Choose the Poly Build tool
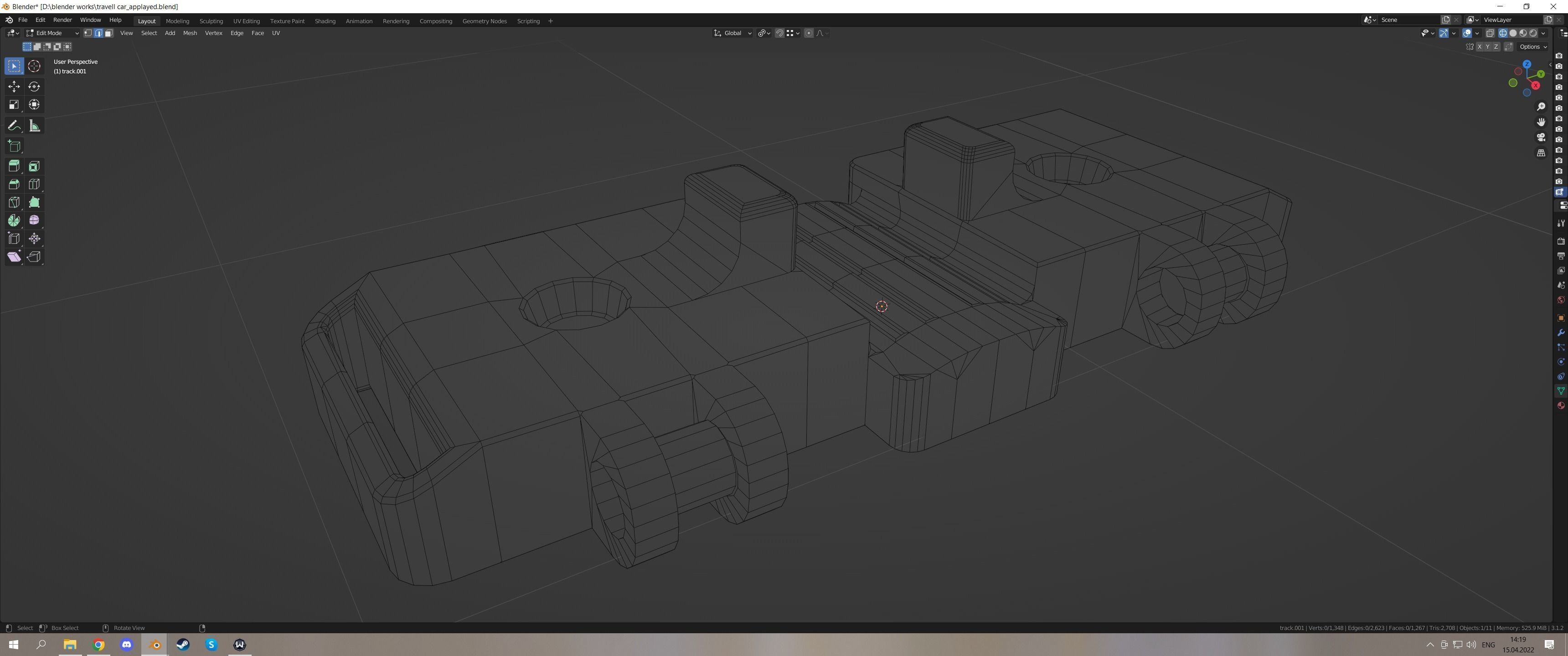1568x656 pixels. point(34,203)
